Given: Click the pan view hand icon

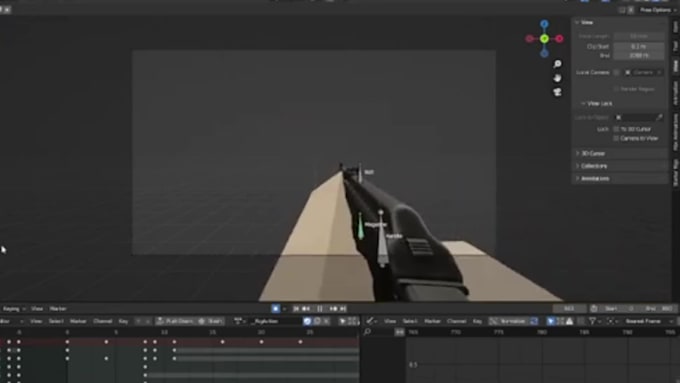Looking at the screenshot, I should (x=557, y=78).
